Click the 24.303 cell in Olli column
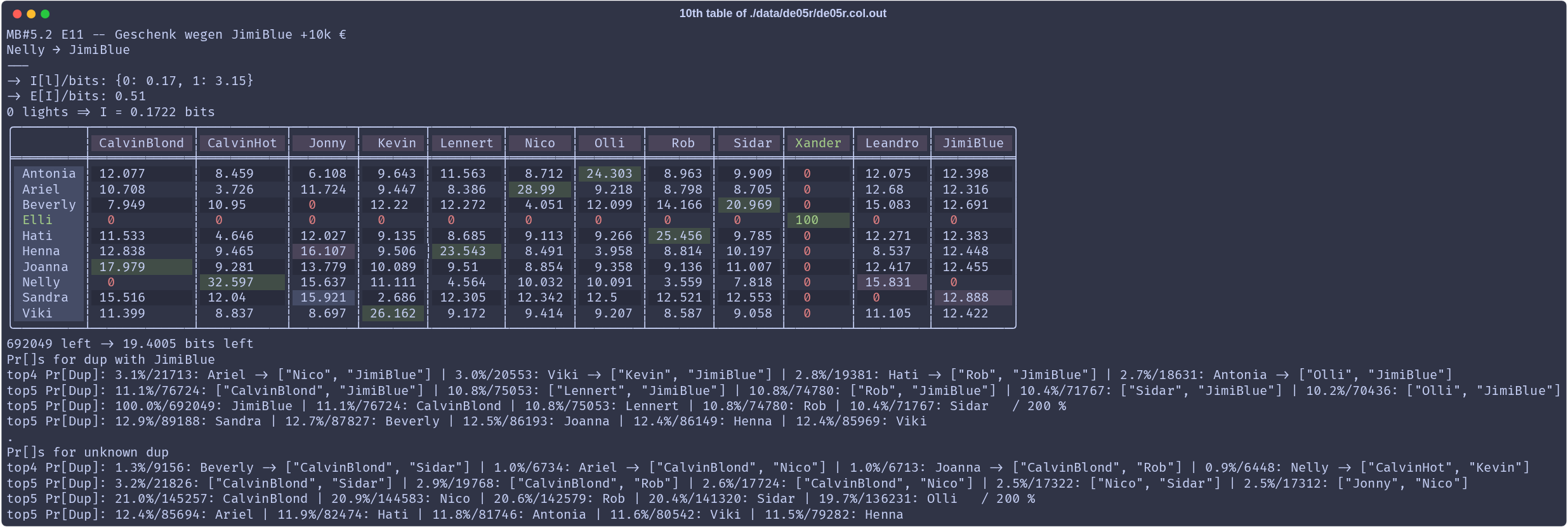 [x=609, y=173]
